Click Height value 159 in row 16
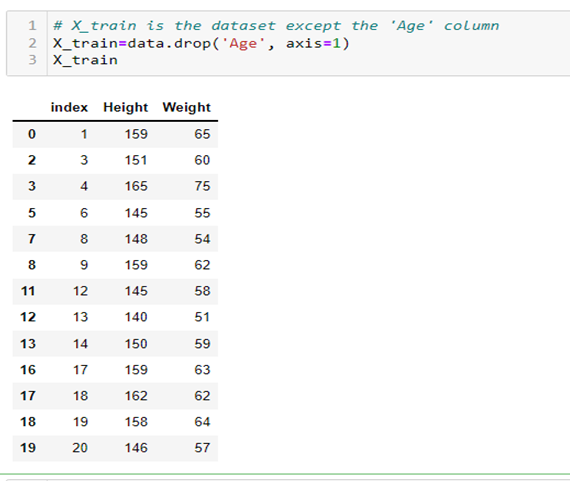The image size is (570, 483). [136, 370]
